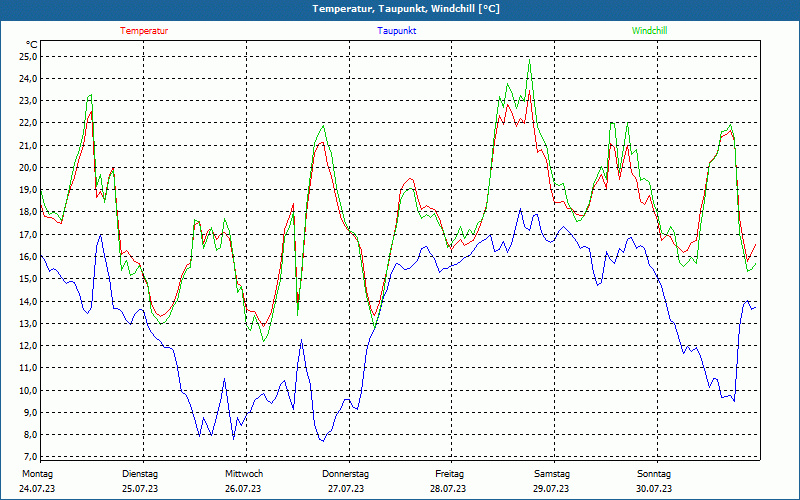
Task: Click the Dienstag day label
Action: [140, 474]
